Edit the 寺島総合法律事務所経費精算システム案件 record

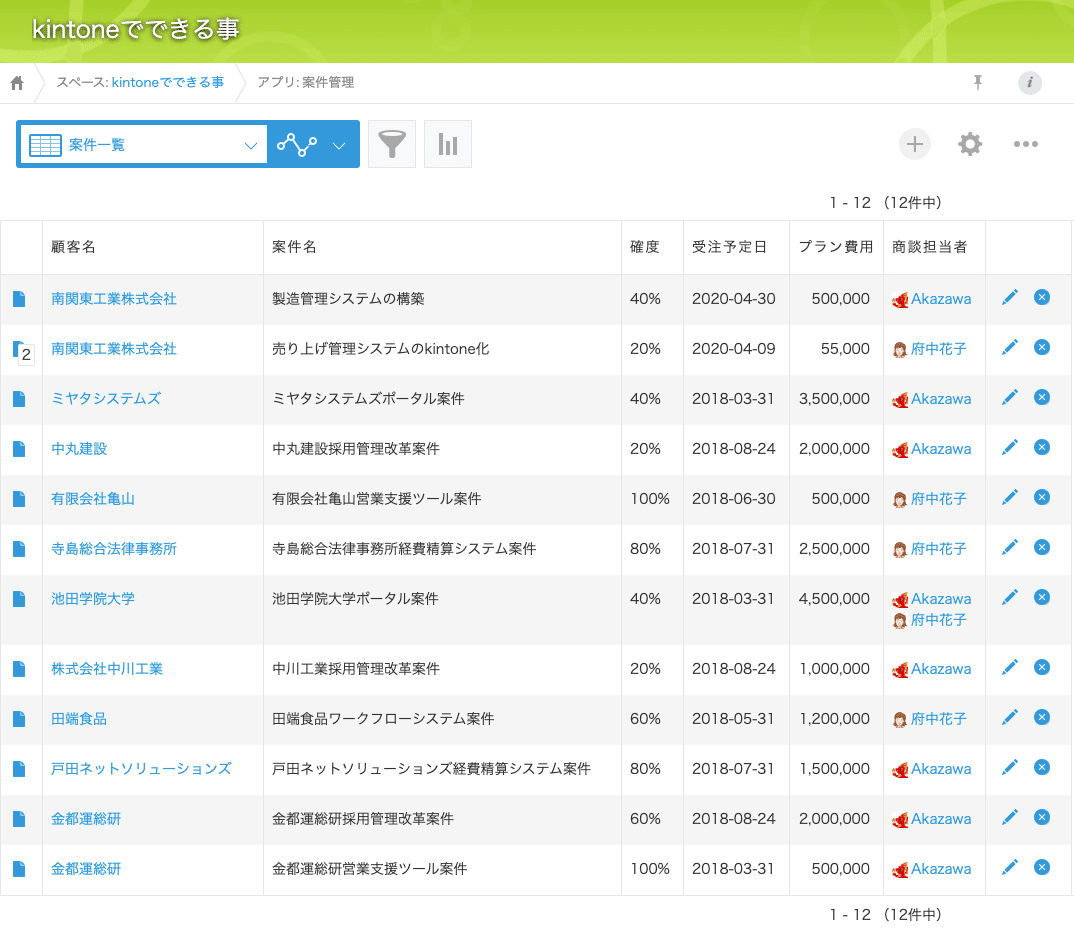pos(1010,547)
